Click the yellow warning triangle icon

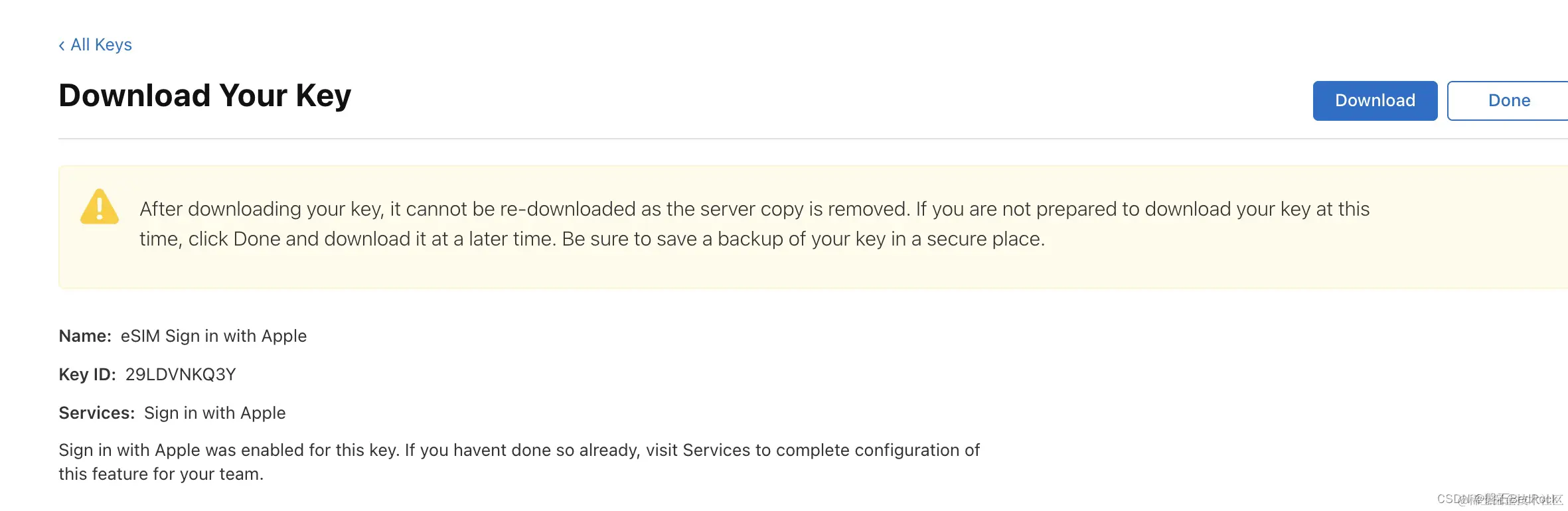pyautogui.click(x=100, y=207)
